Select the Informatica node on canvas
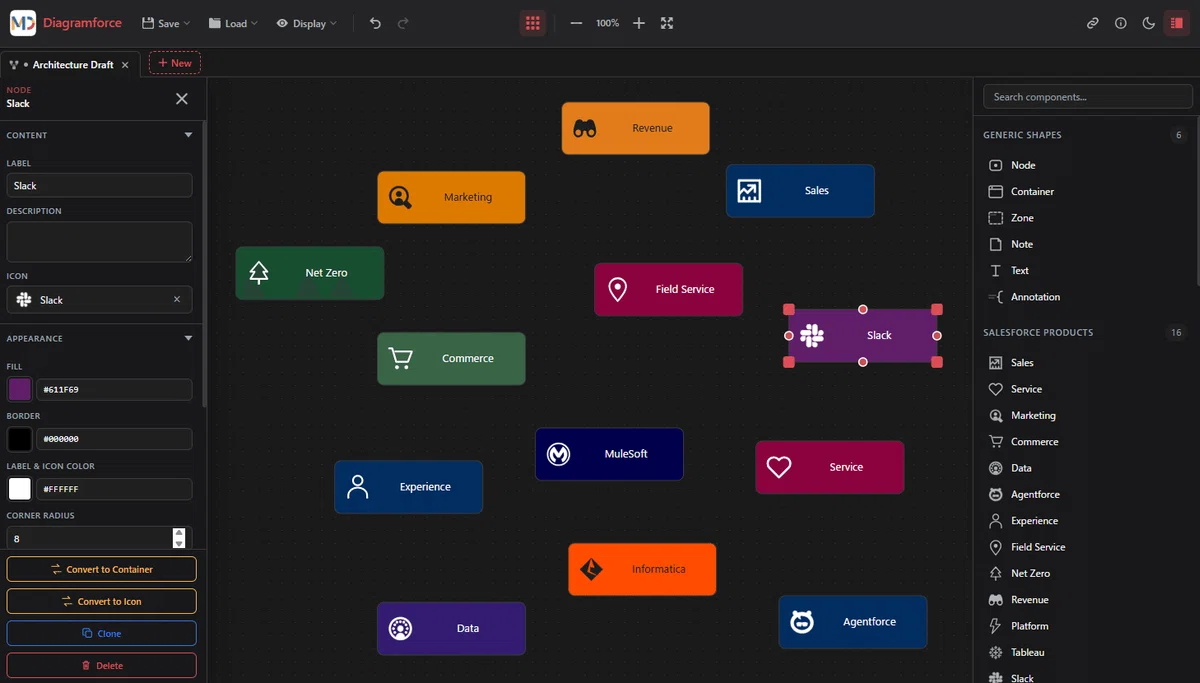This screenshot has width=1200, height=683. click(642, 569)
